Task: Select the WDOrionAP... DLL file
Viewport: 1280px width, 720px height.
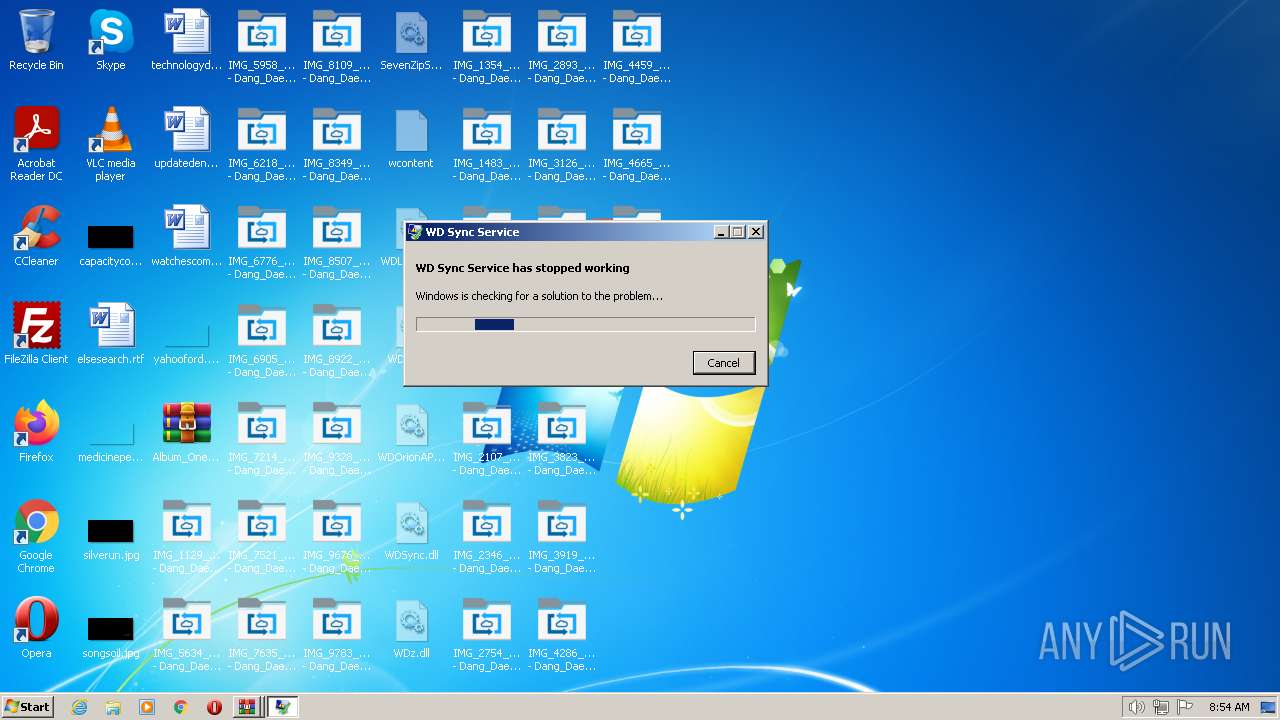Action: (411, 432)
